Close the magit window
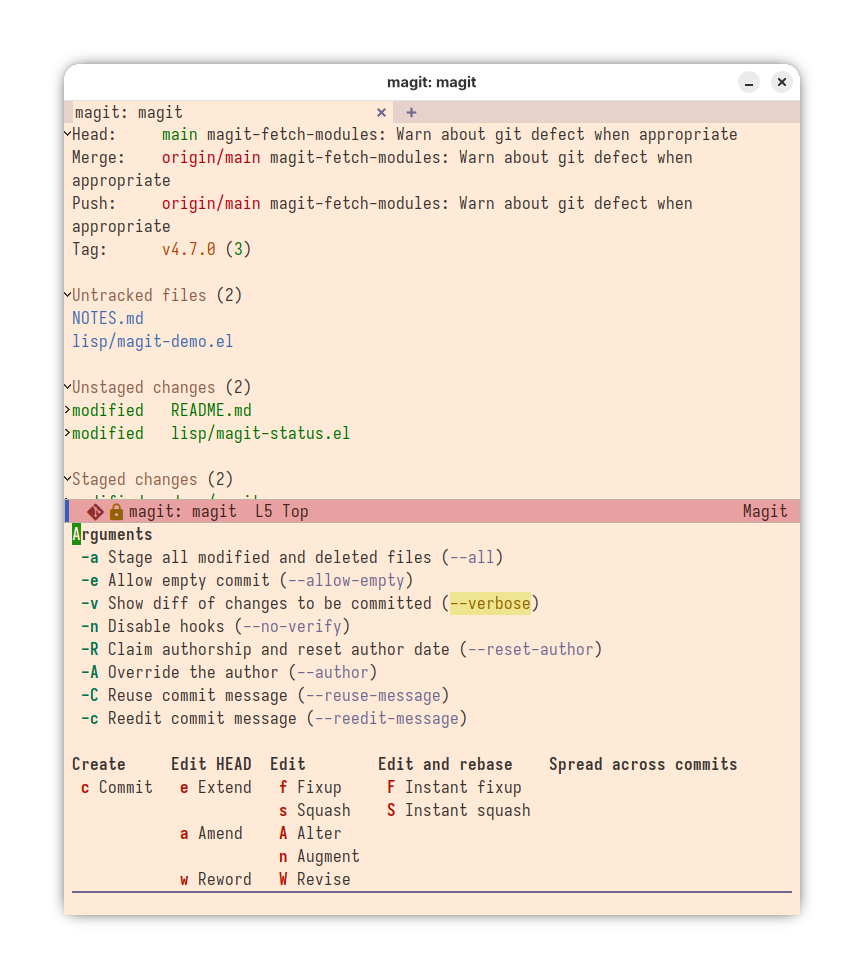The image size is (864, 979). (782, 82)
